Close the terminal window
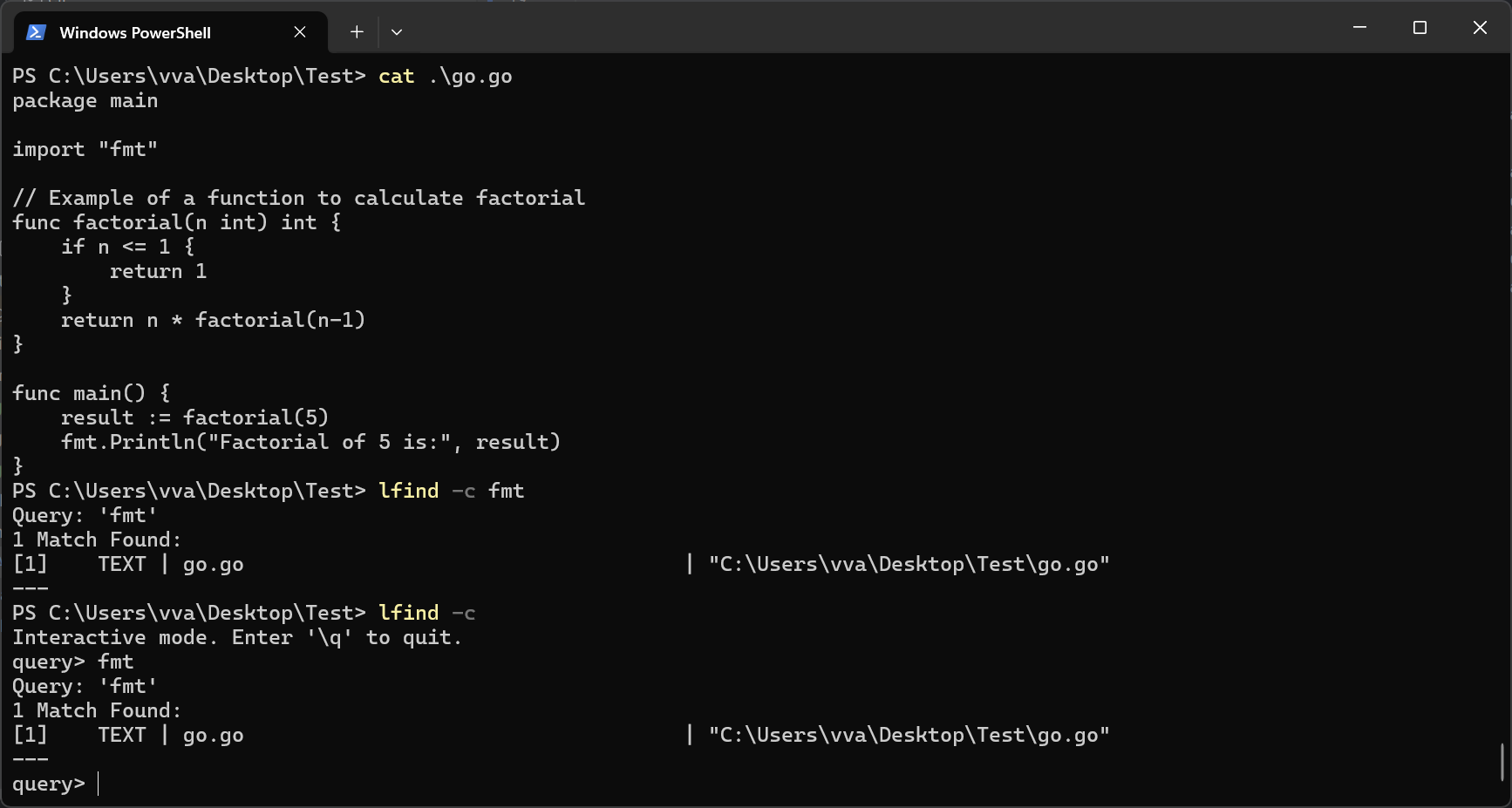This screenshot has height=808, width=1512. [1480, 28]
